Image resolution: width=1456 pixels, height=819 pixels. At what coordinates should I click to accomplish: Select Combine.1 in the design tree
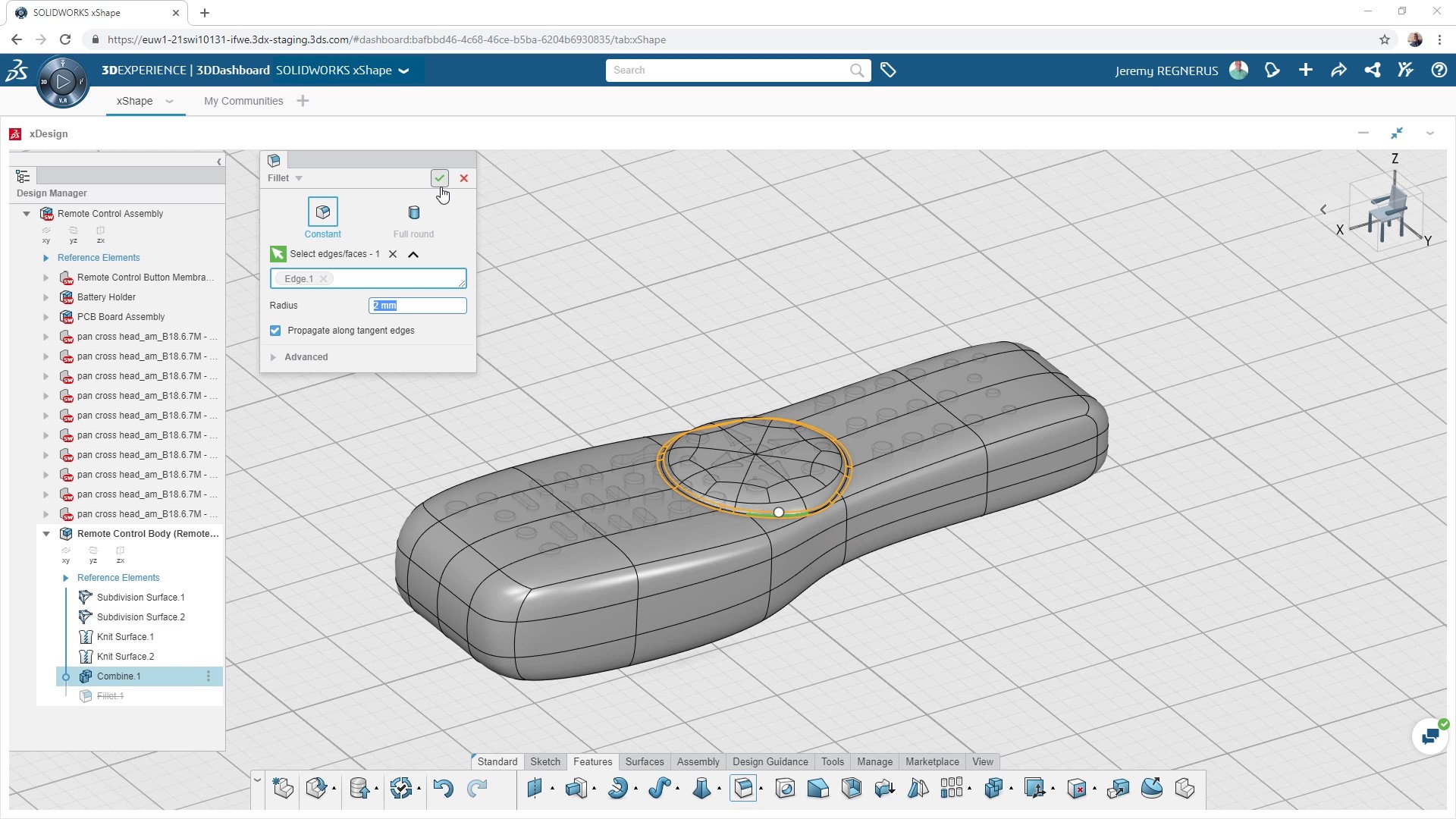[118, 676]
